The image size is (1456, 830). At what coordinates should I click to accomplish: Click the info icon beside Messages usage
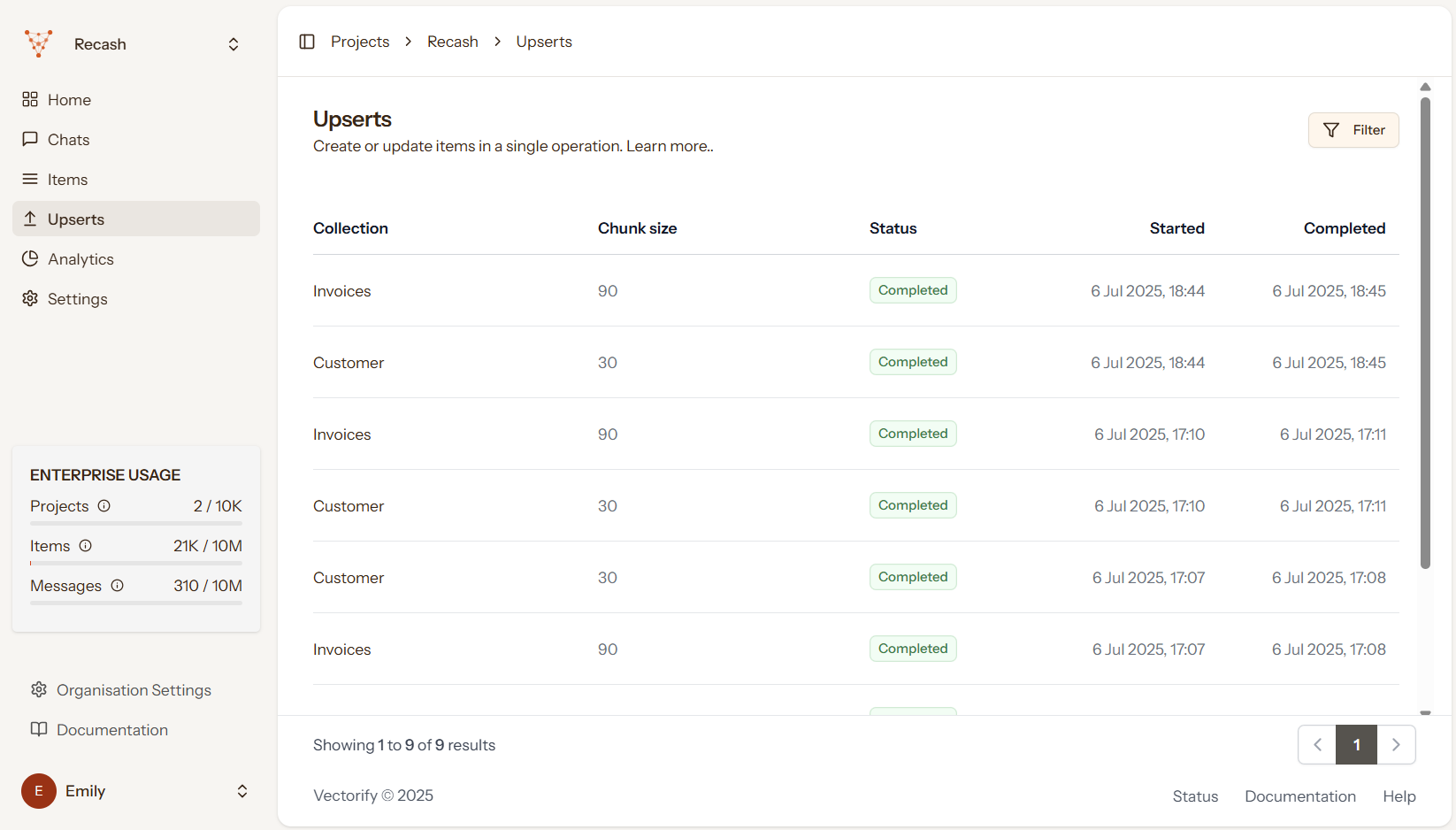click(117, 586)
